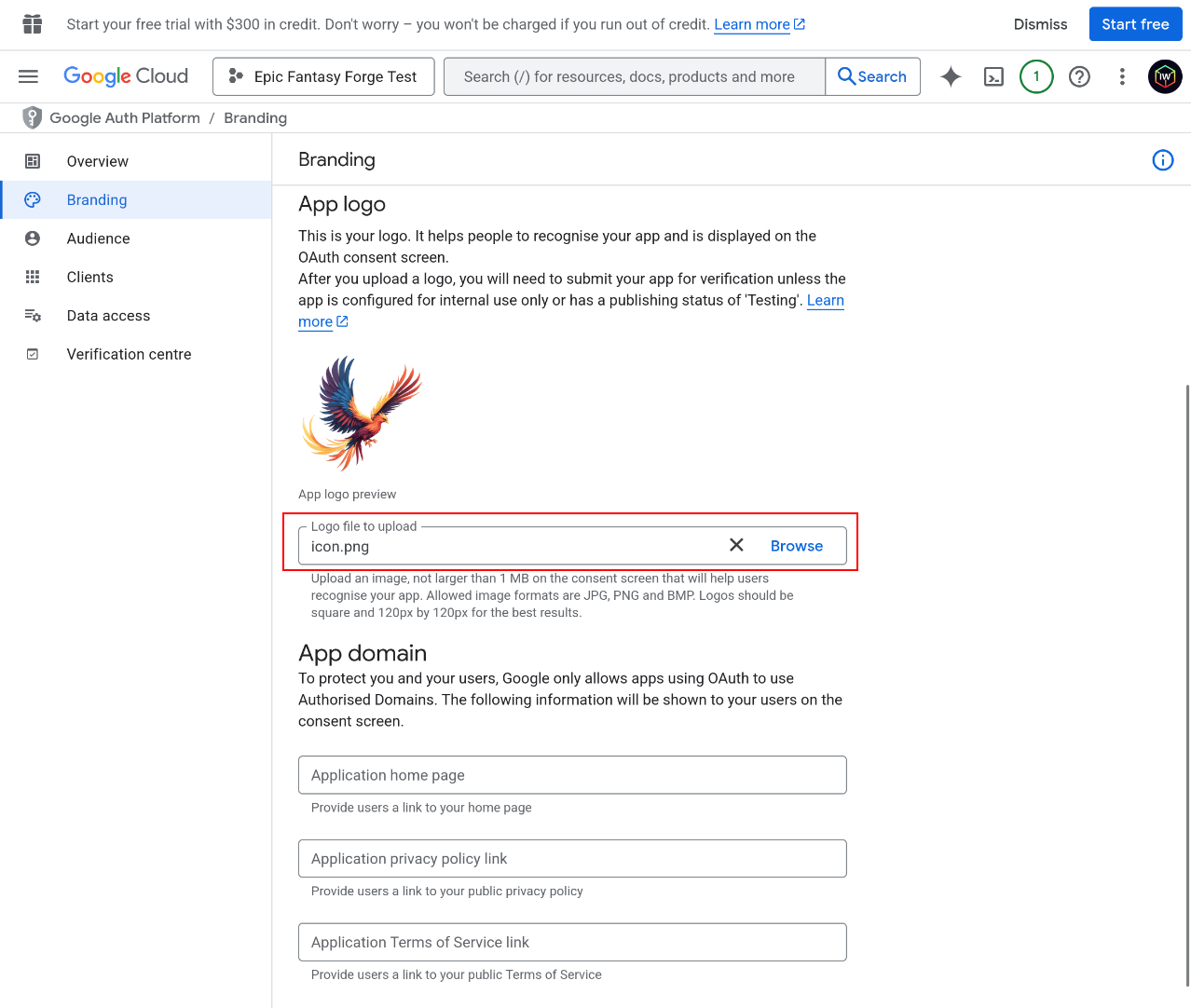Click the Application home page field
Viewport: 1191px width, 1008px height.
tap(572, 774)
